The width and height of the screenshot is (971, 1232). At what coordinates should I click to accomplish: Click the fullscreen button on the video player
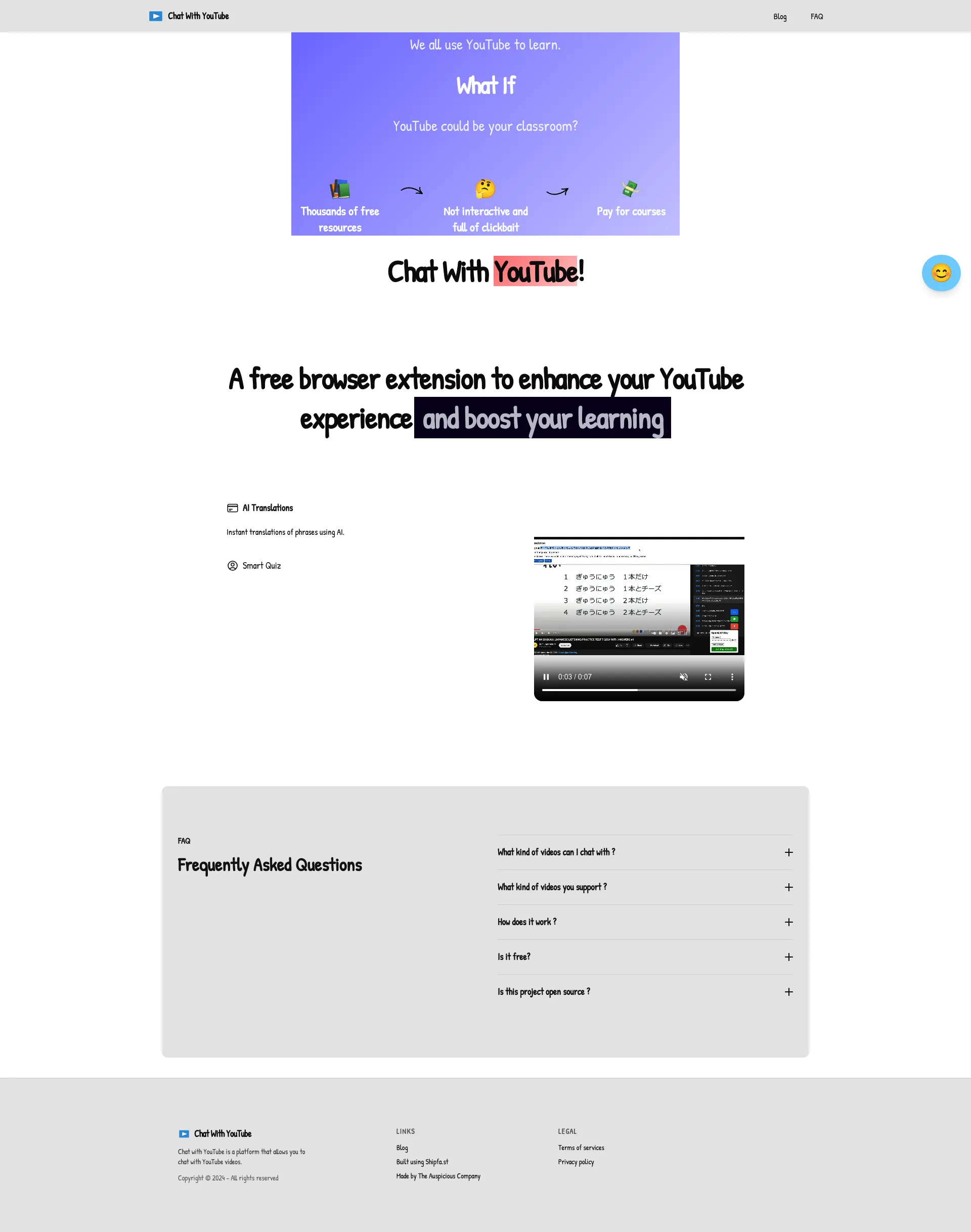(708, 678)
